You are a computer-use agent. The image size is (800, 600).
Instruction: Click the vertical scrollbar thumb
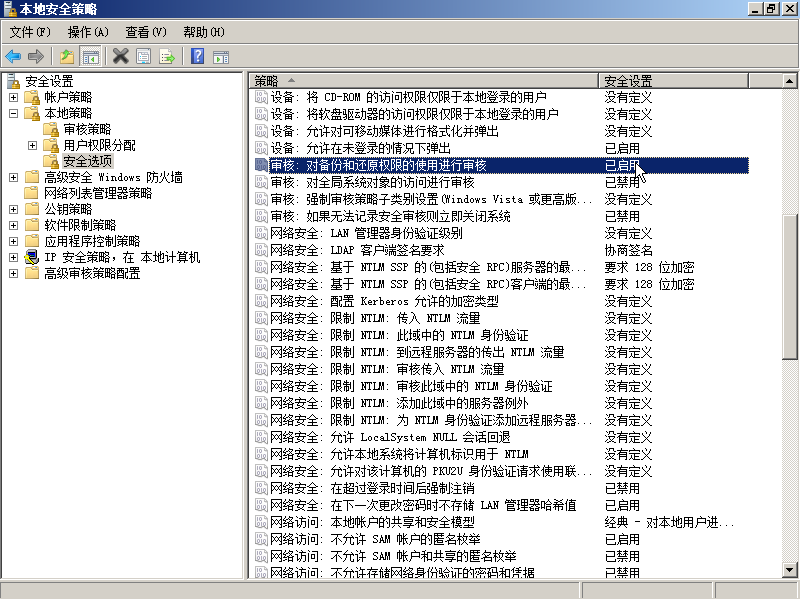pos(790,288)
